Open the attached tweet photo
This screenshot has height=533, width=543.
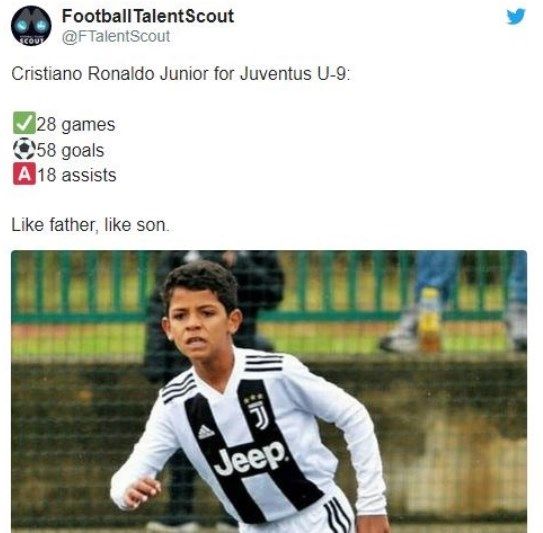(x=269, y=391)
